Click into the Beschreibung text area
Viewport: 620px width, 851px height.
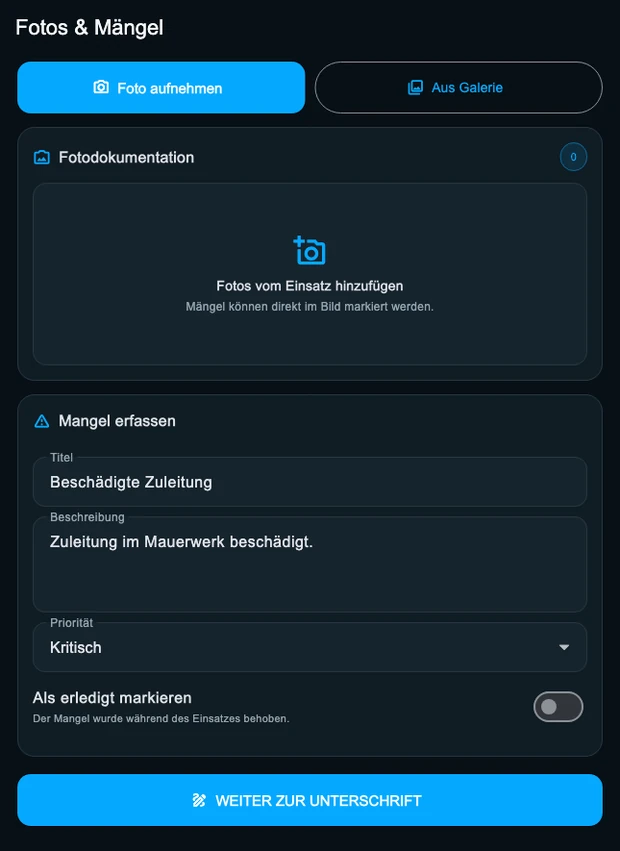tap(310, 564)
